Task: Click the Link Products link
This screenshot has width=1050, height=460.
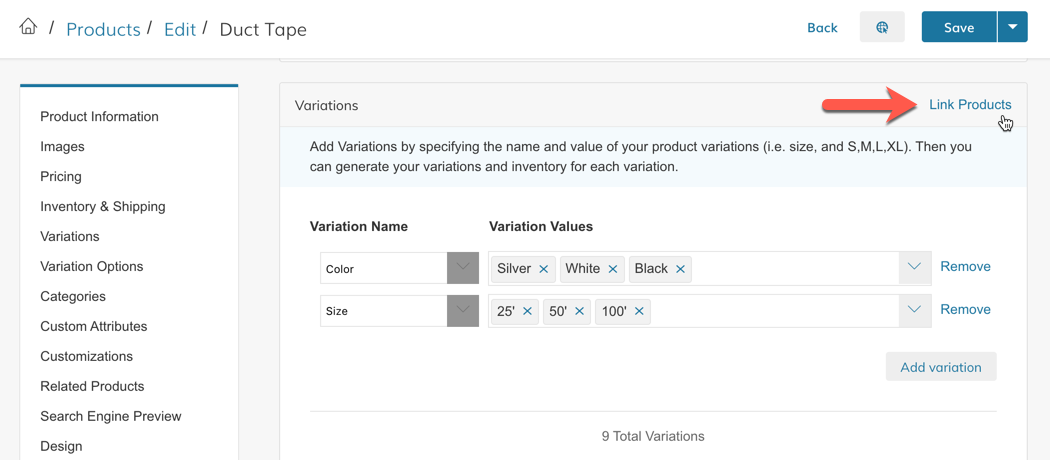Action: pyautogui.click(x=970, y=104)
